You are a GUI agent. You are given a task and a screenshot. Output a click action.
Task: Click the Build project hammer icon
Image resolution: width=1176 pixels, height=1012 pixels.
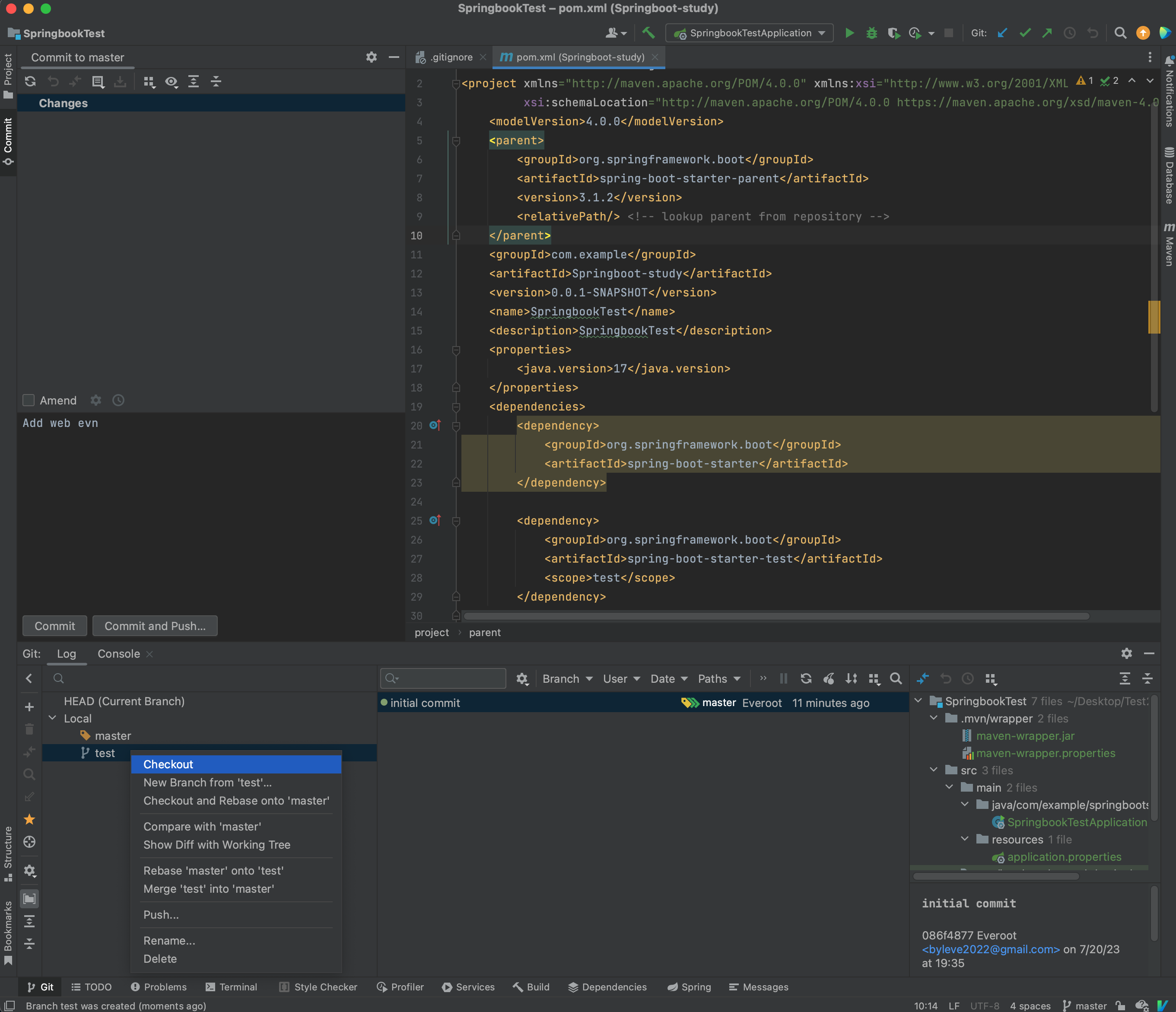point(648,33)
